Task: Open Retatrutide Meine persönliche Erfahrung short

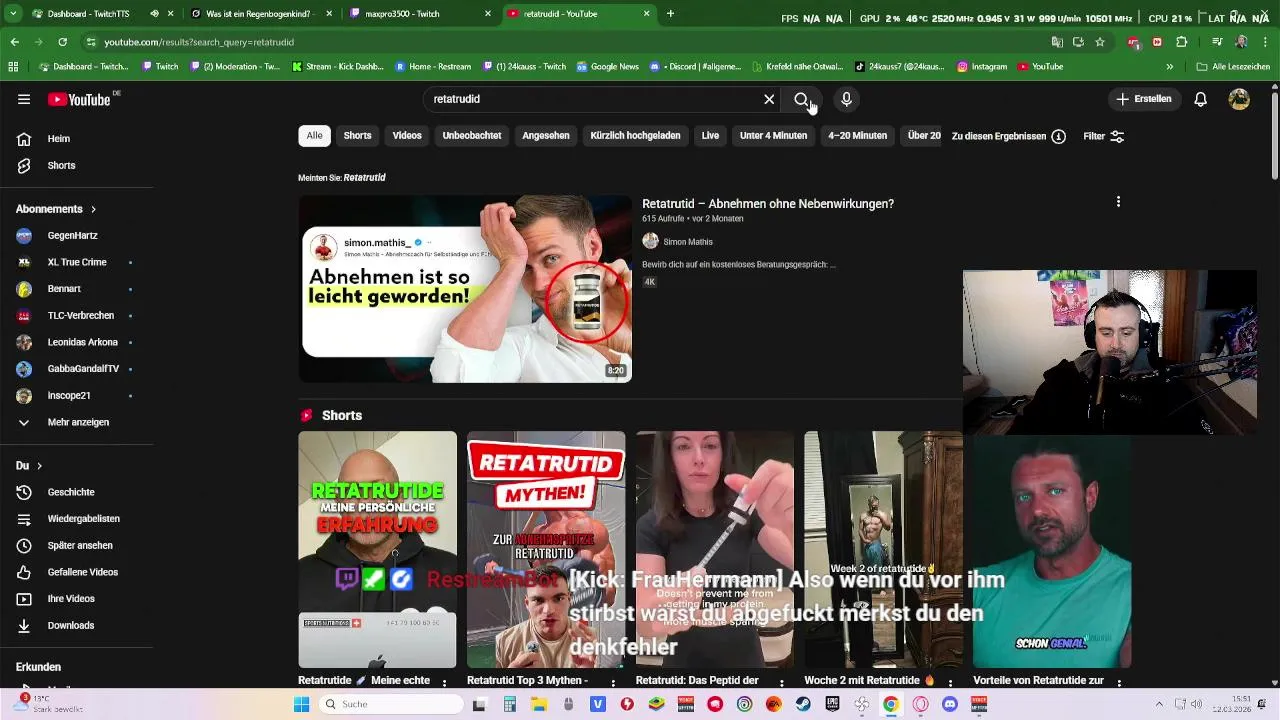Action: point(377,549)
